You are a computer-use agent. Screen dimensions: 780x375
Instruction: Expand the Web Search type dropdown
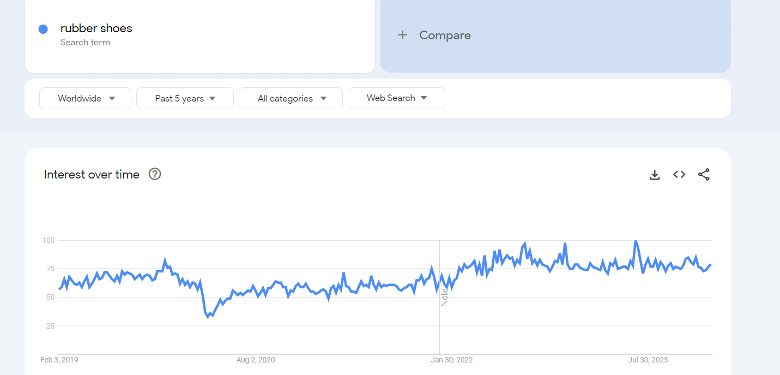[x=396, y=98]
